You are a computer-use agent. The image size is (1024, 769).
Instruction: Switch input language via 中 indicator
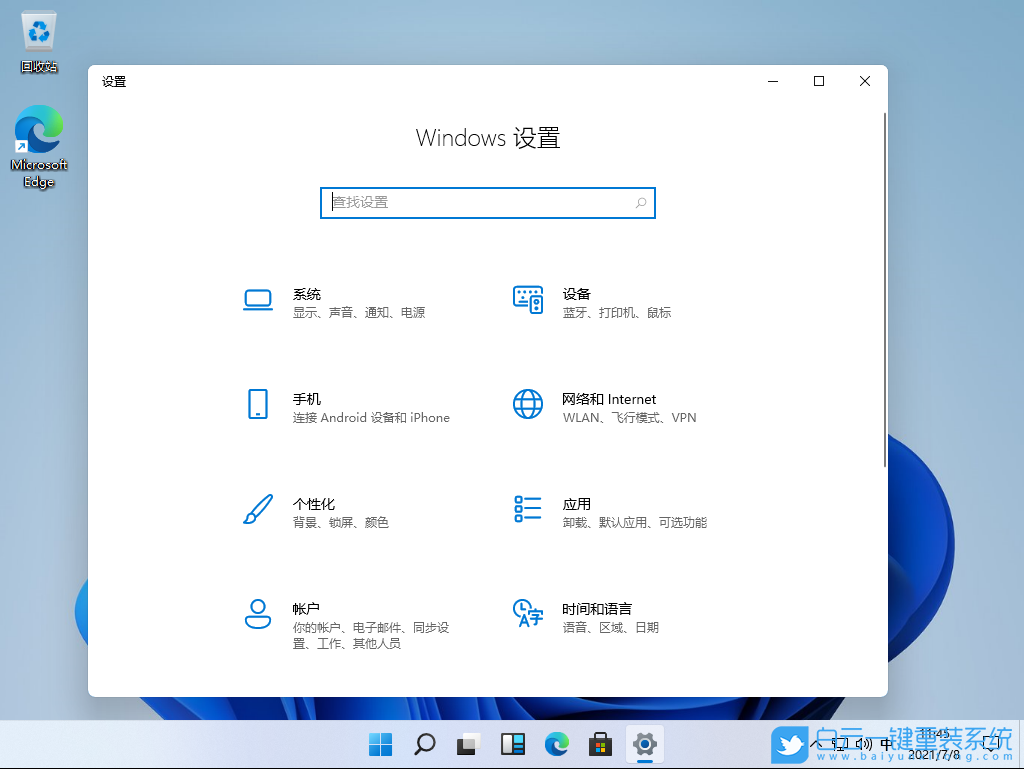pyautogui.click(x=886, y=745)
